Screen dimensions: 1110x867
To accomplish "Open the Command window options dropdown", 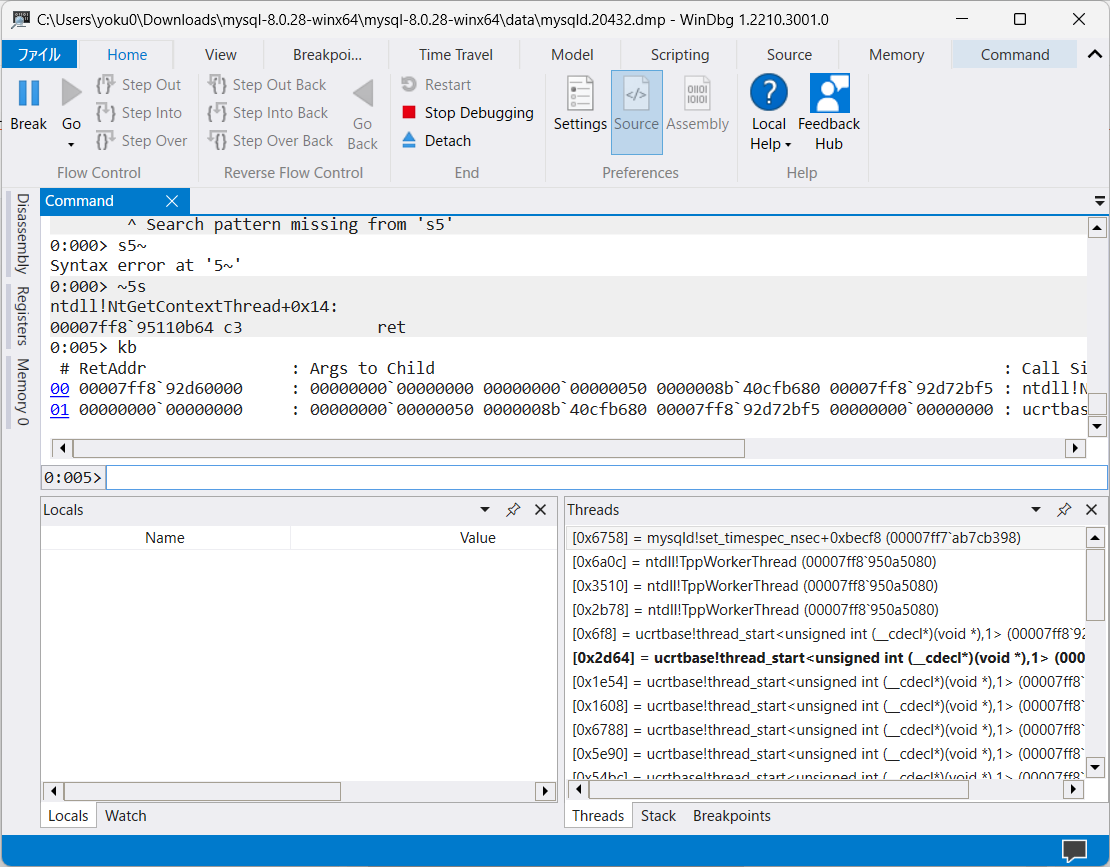I will click(1099, 201).
